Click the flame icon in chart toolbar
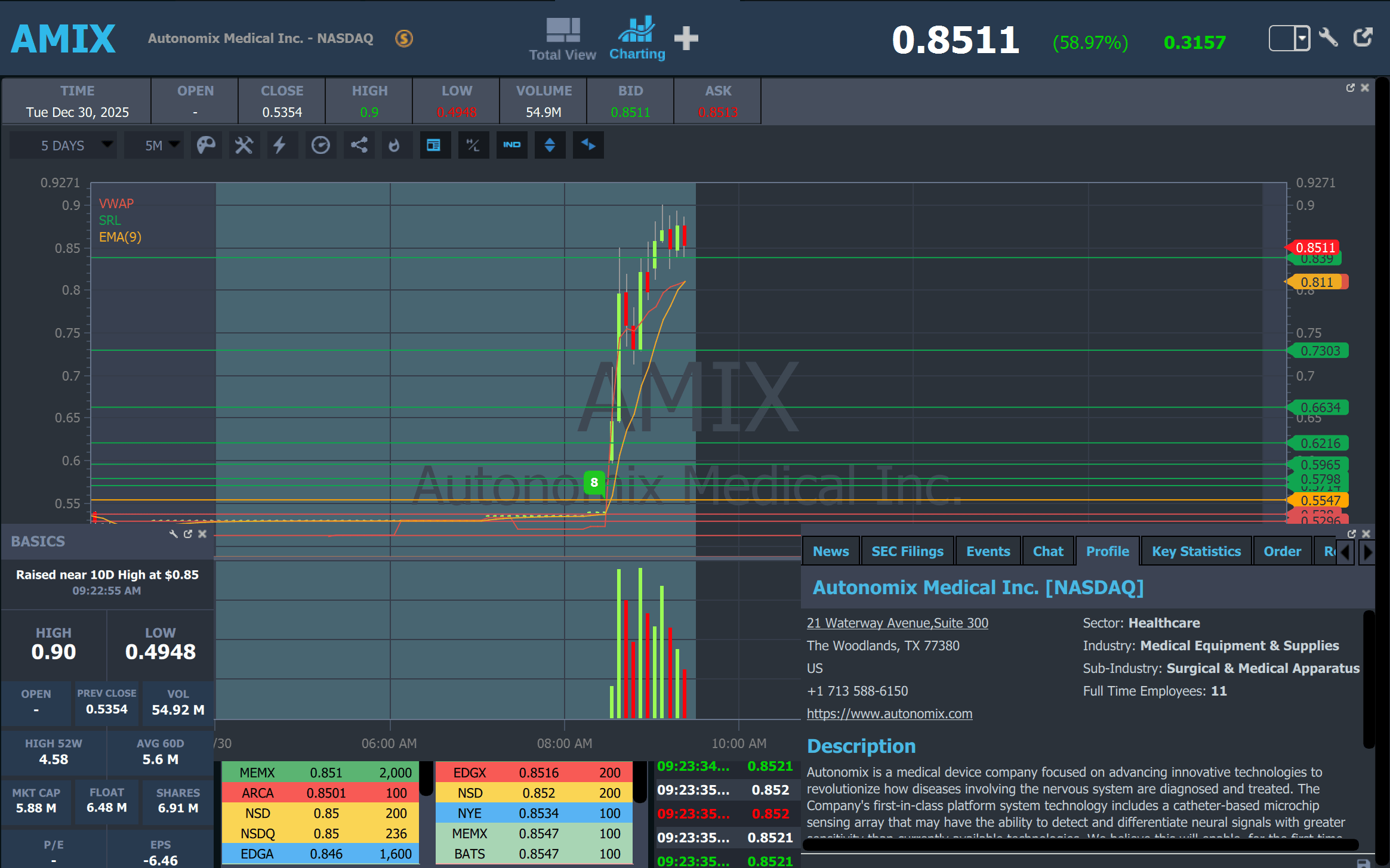This screenshot has height=868, width=1390. pyautogui.click(x=394, y=145)
